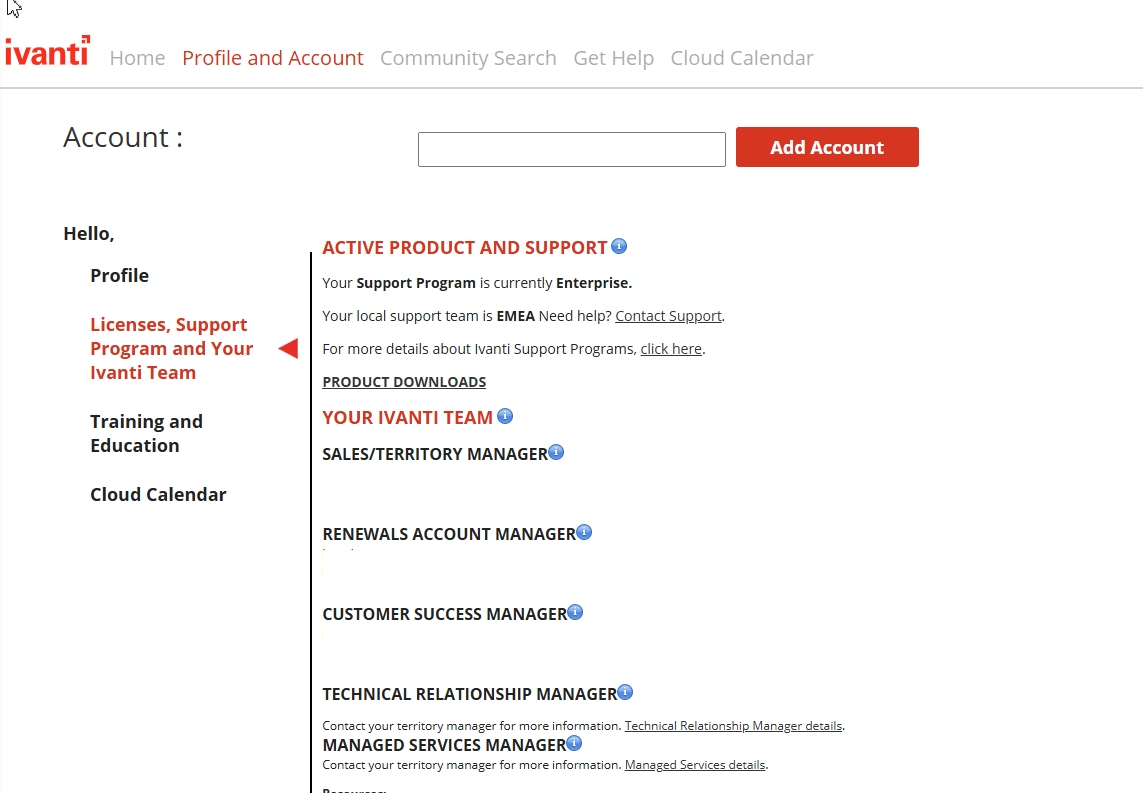
Task: Click the red arrow marker beside Licenses section
Action: (288, 348)
